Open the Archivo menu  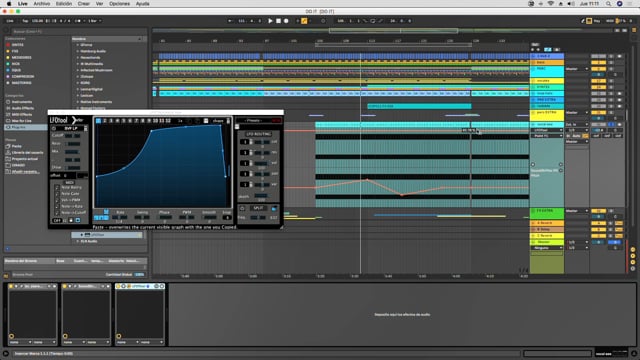[x=42, y=4]
